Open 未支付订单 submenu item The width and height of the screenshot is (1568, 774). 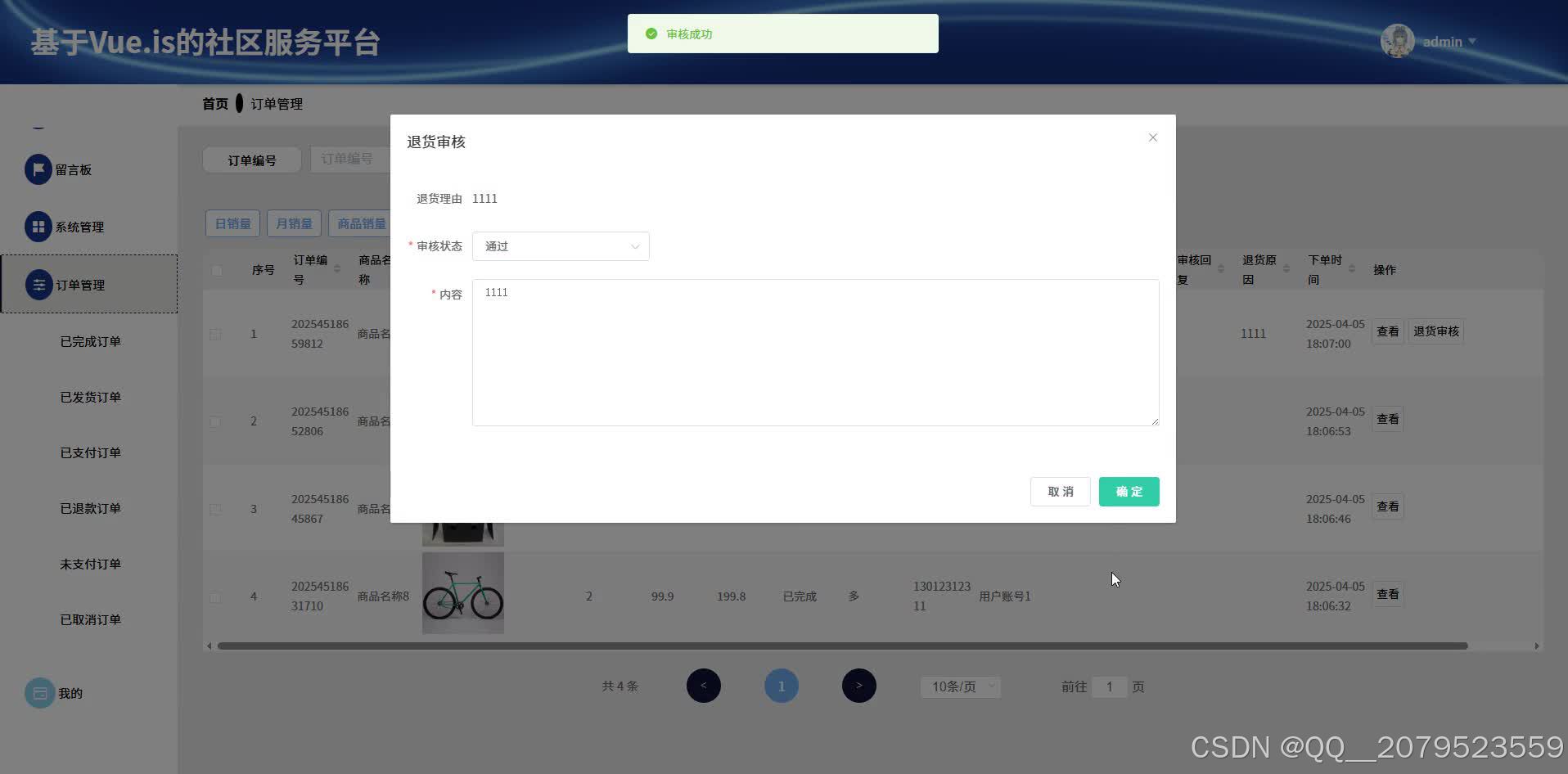pyautogui.click(x=90, y=564)
